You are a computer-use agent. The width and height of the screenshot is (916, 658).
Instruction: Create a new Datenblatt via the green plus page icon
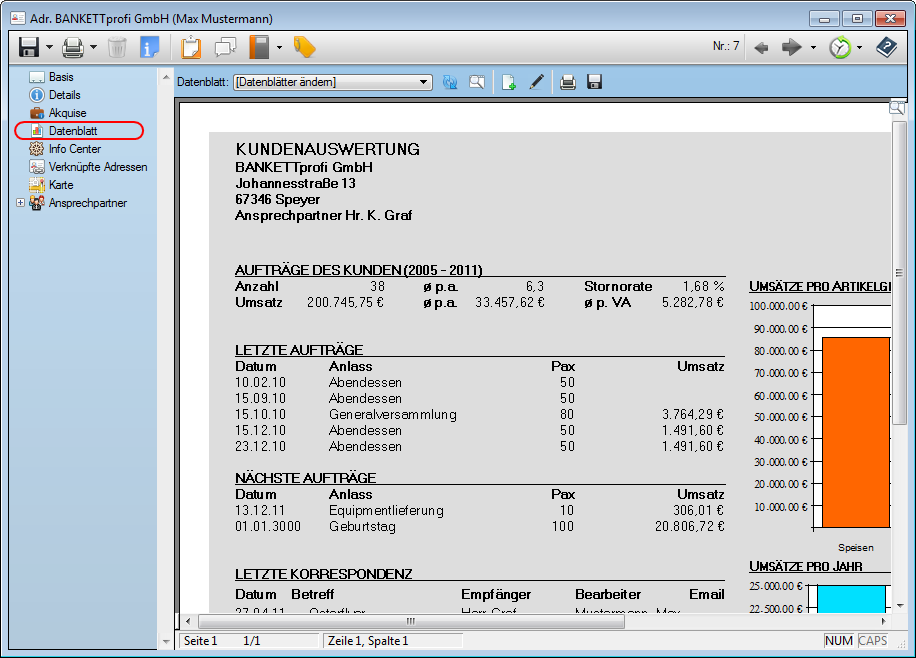tap(507, 82)
